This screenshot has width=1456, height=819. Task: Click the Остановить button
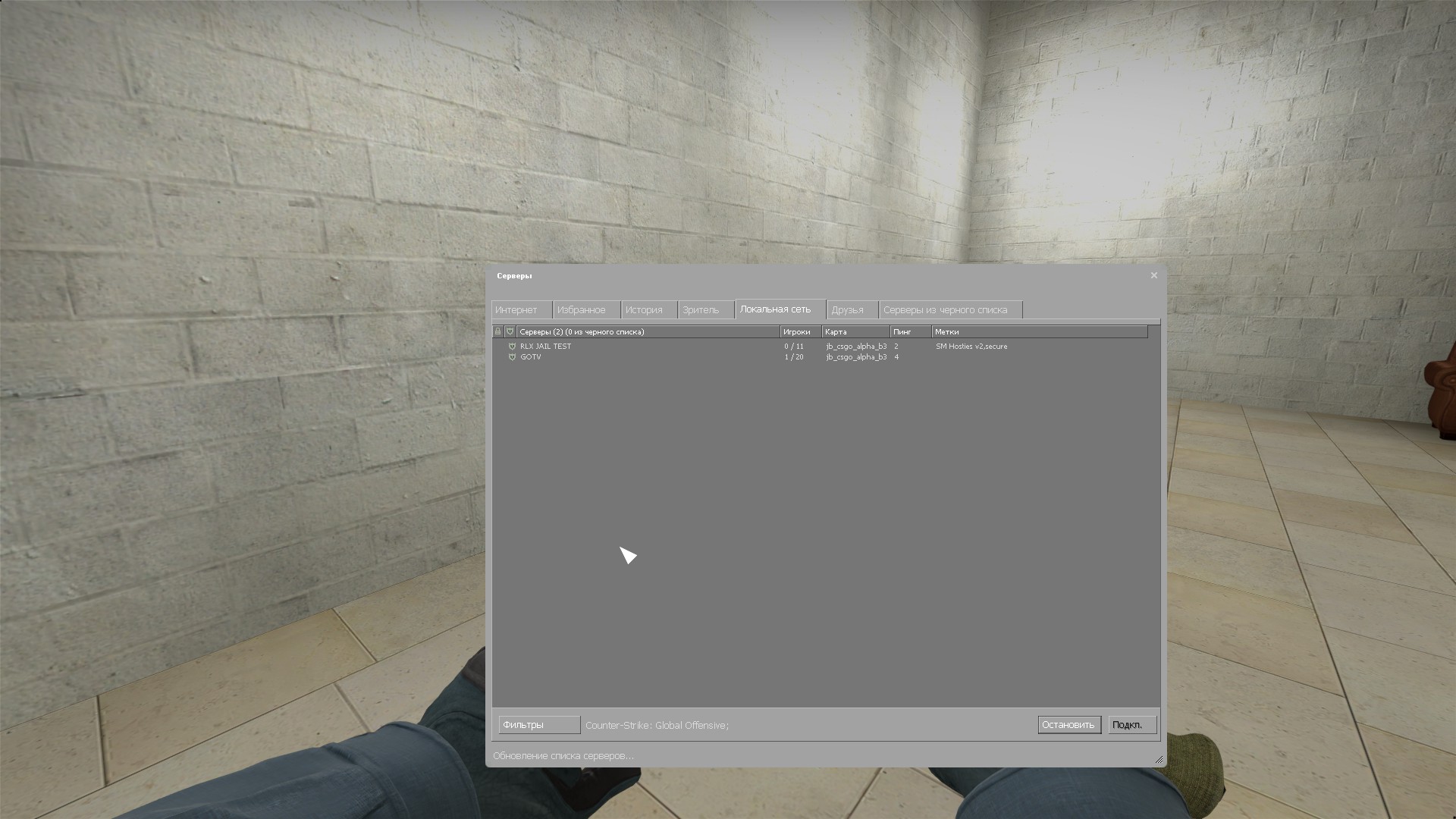1069,725
